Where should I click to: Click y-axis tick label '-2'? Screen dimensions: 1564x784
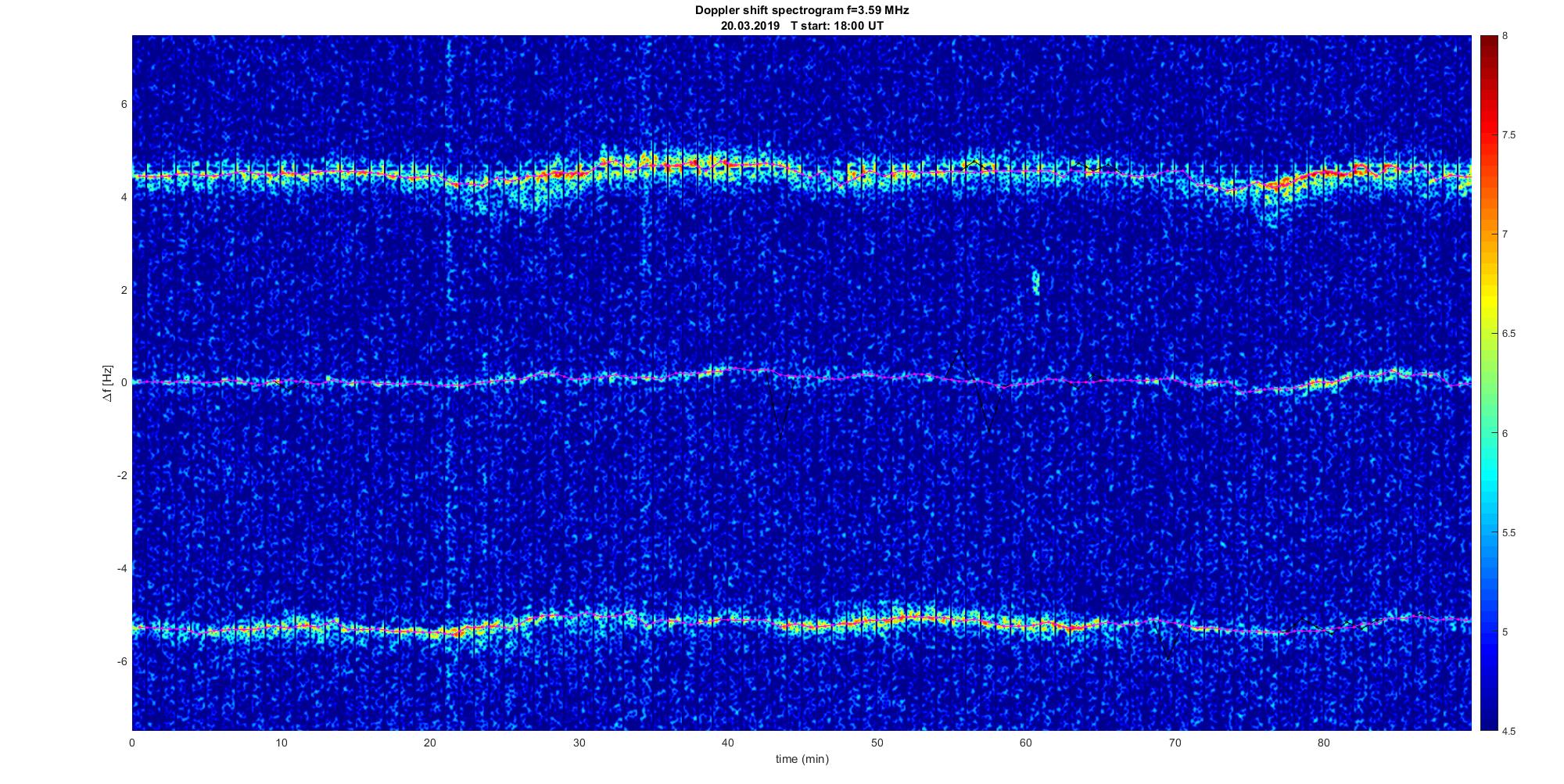tap(122, 475)
